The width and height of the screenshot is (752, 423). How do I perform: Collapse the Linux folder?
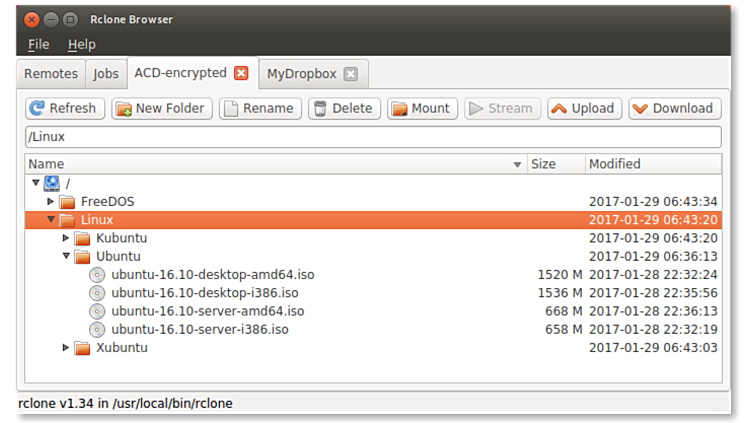click(51, 219)
